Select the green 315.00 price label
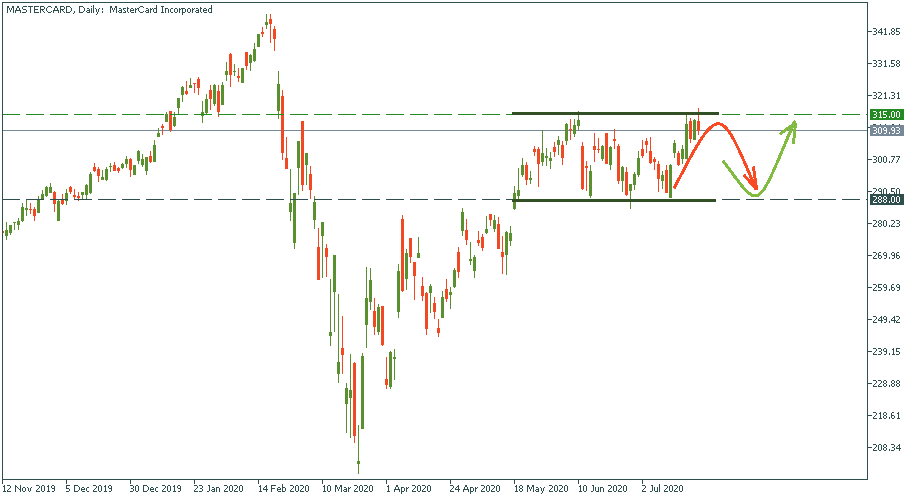The height and width of the screenshot is (500, 915). pyautogui.click(x=887, y=115)
